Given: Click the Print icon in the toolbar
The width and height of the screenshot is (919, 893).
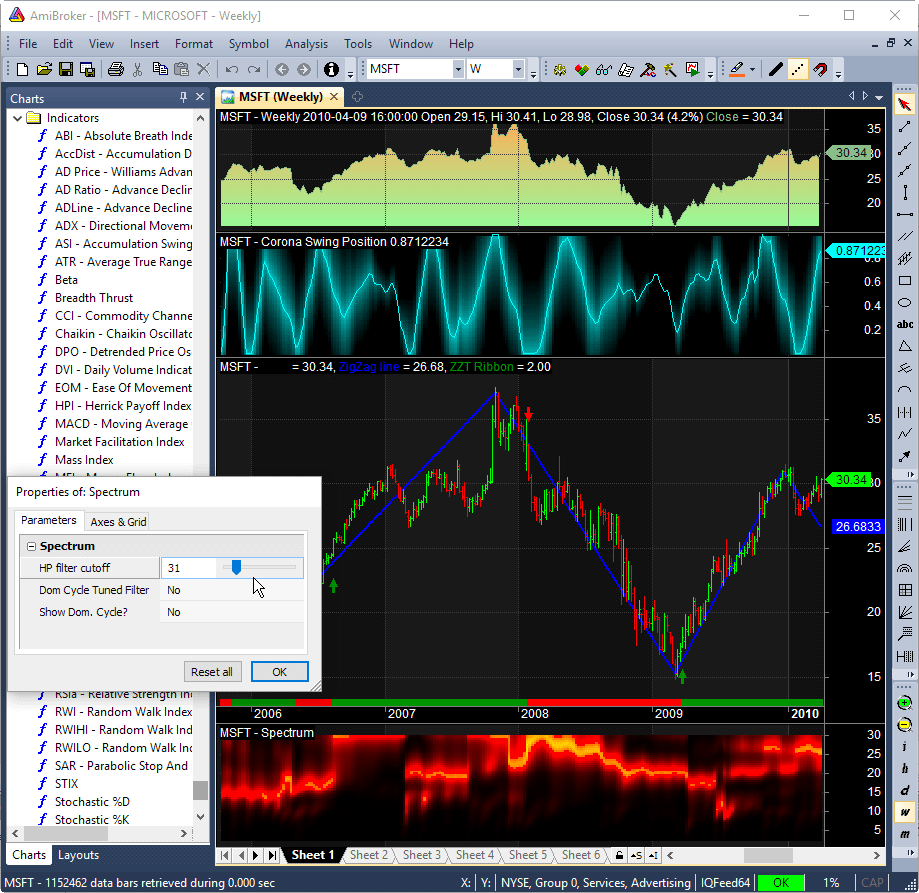Looking at the screenshot, I should [x=115, y=70].
